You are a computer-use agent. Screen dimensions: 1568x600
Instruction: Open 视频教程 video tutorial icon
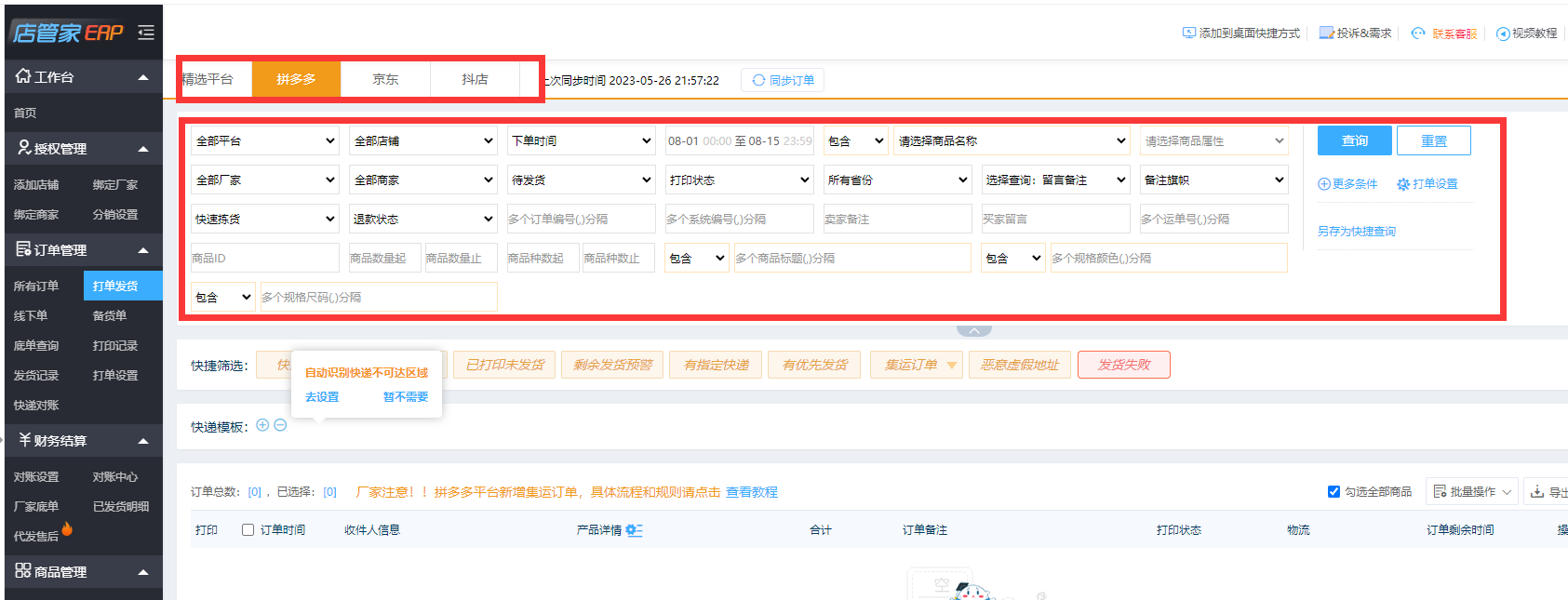tap(1502, 33)
